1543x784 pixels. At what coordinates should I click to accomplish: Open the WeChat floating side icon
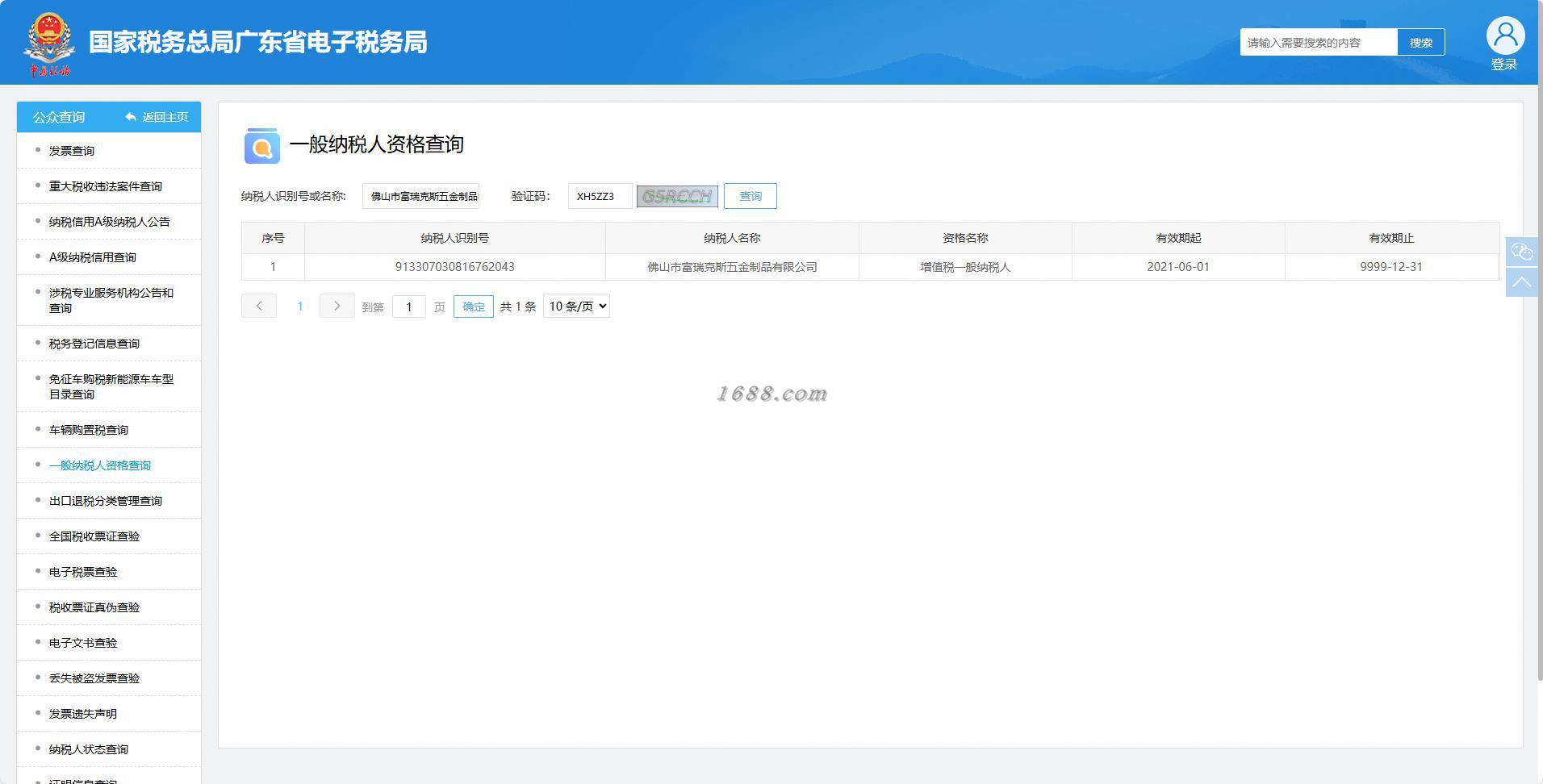coord(1522,252)
